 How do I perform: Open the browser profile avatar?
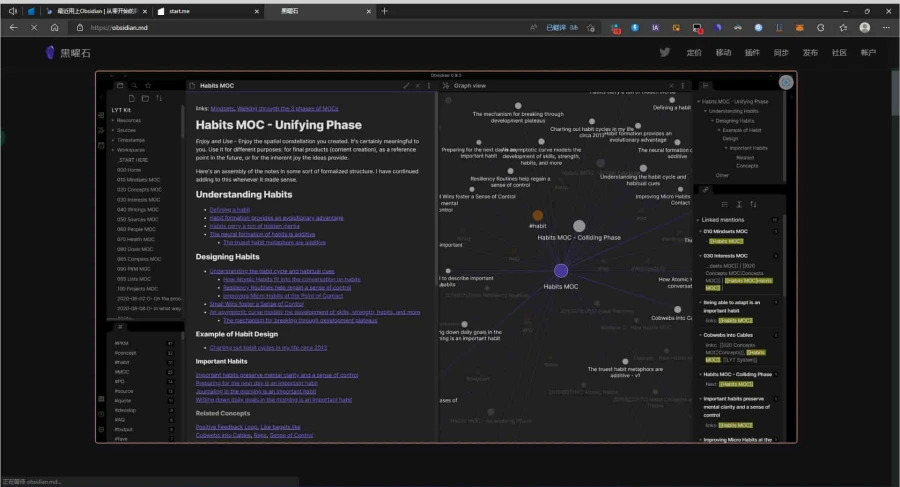865,28
